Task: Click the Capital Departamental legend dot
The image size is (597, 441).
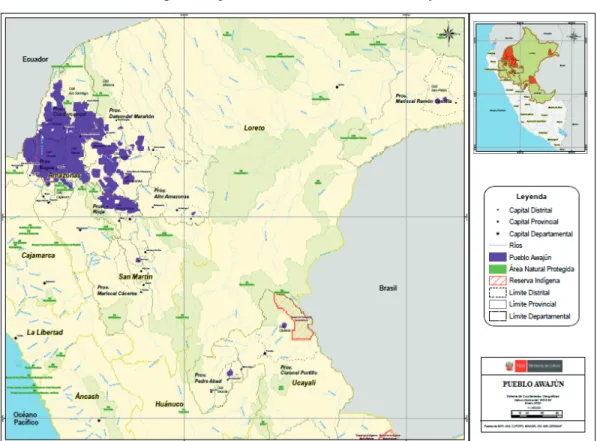Action: click(498, 234)
